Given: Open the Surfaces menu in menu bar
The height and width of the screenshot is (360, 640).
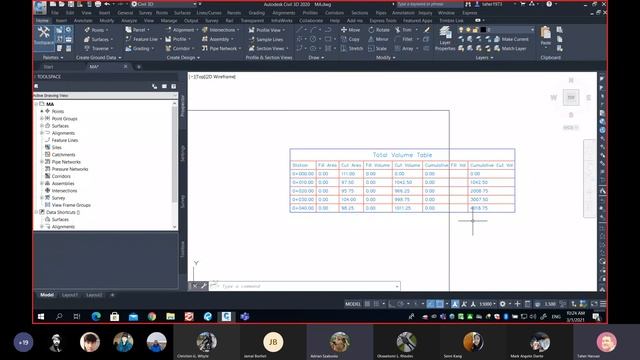Looking at the screenshot, I should pos(182,13).
